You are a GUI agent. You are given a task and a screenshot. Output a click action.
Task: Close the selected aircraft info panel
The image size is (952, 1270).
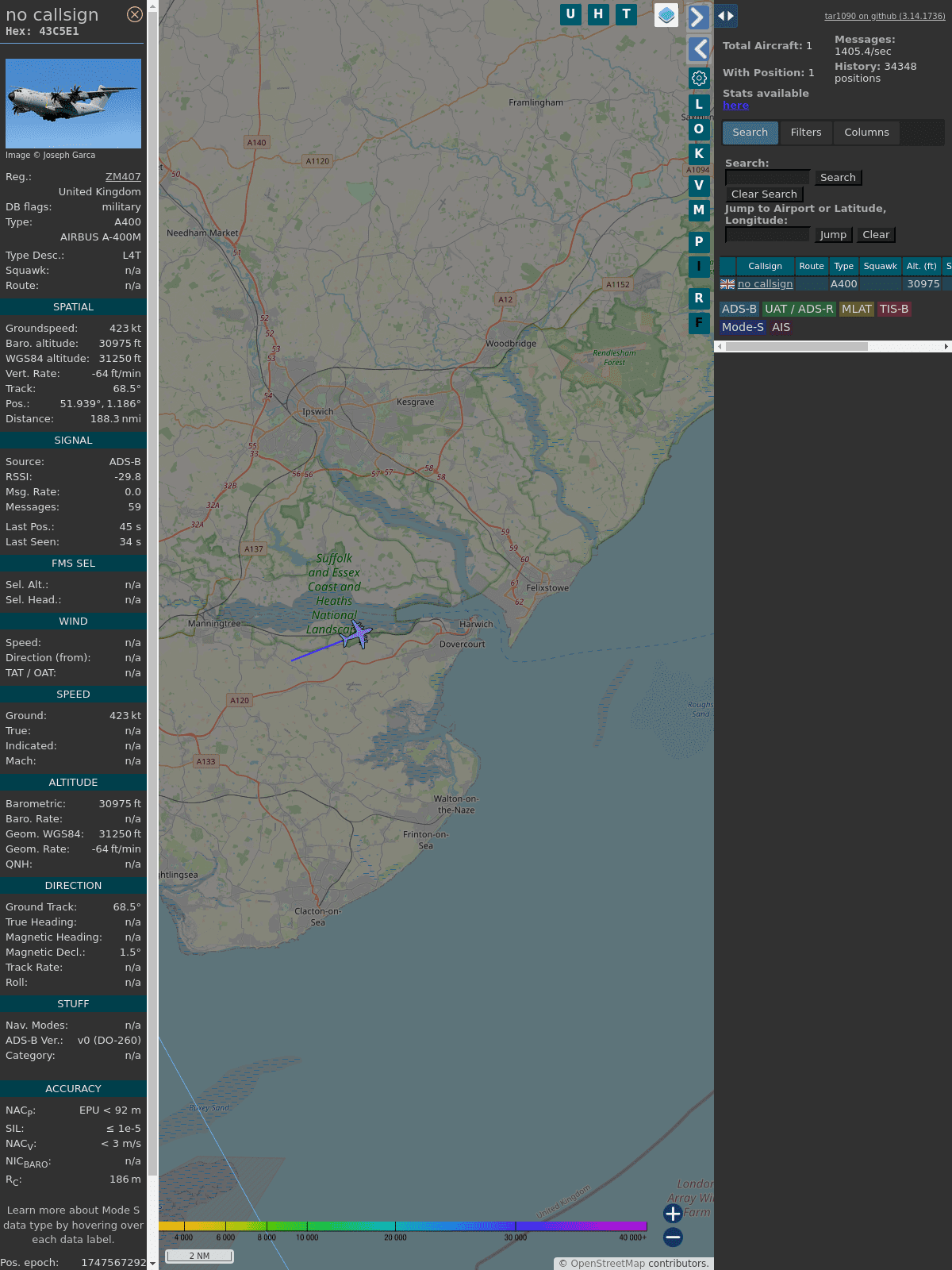pyautogui.click(x=135, y=14)
